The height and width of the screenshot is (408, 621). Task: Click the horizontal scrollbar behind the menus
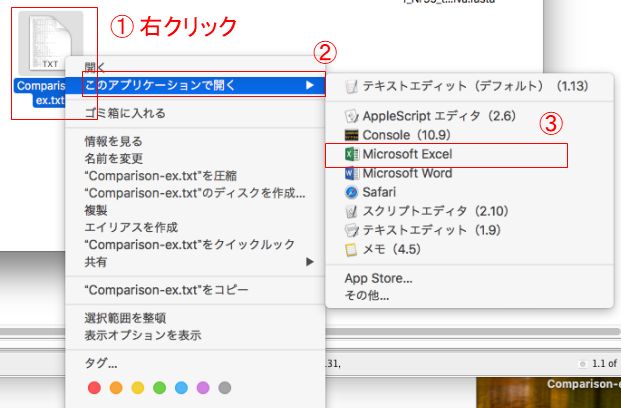[471, 332]
